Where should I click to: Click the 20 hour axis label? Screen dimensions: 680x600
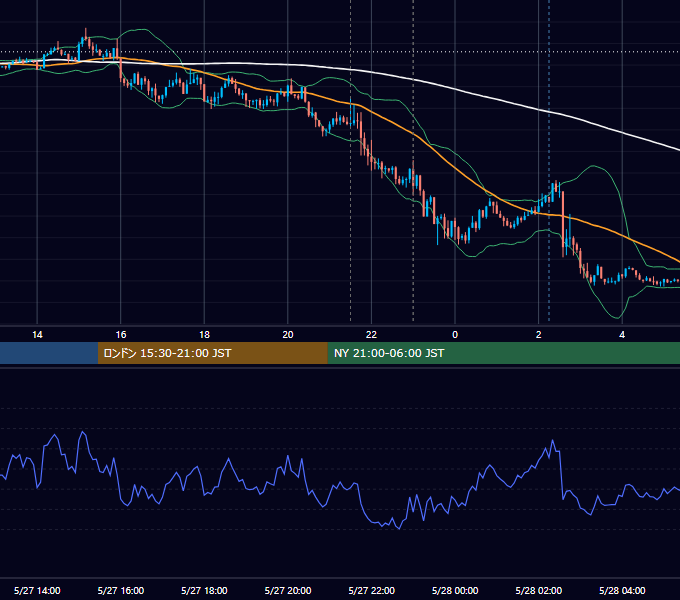288,335
